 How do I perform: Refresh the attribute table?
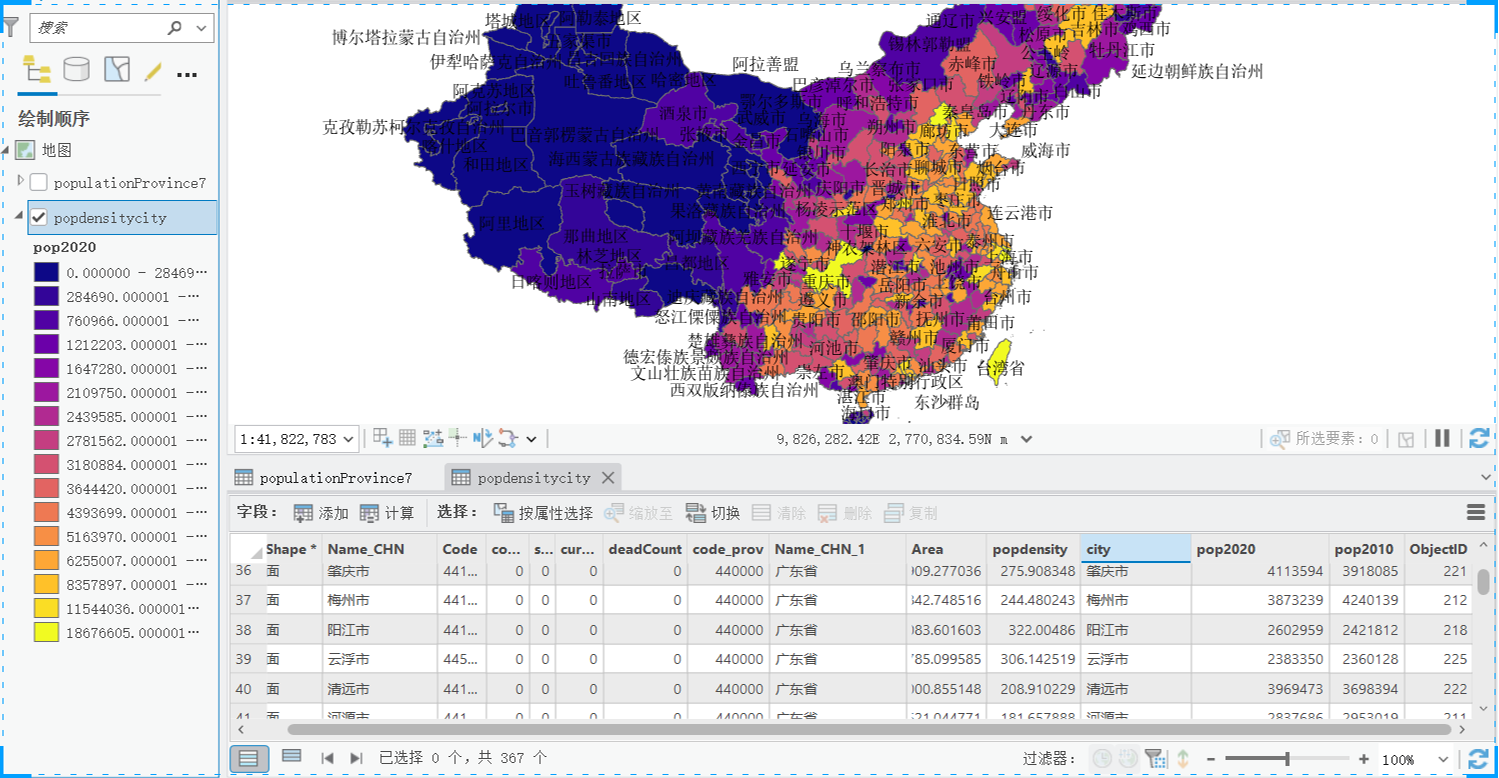(x=1479, y=759)
